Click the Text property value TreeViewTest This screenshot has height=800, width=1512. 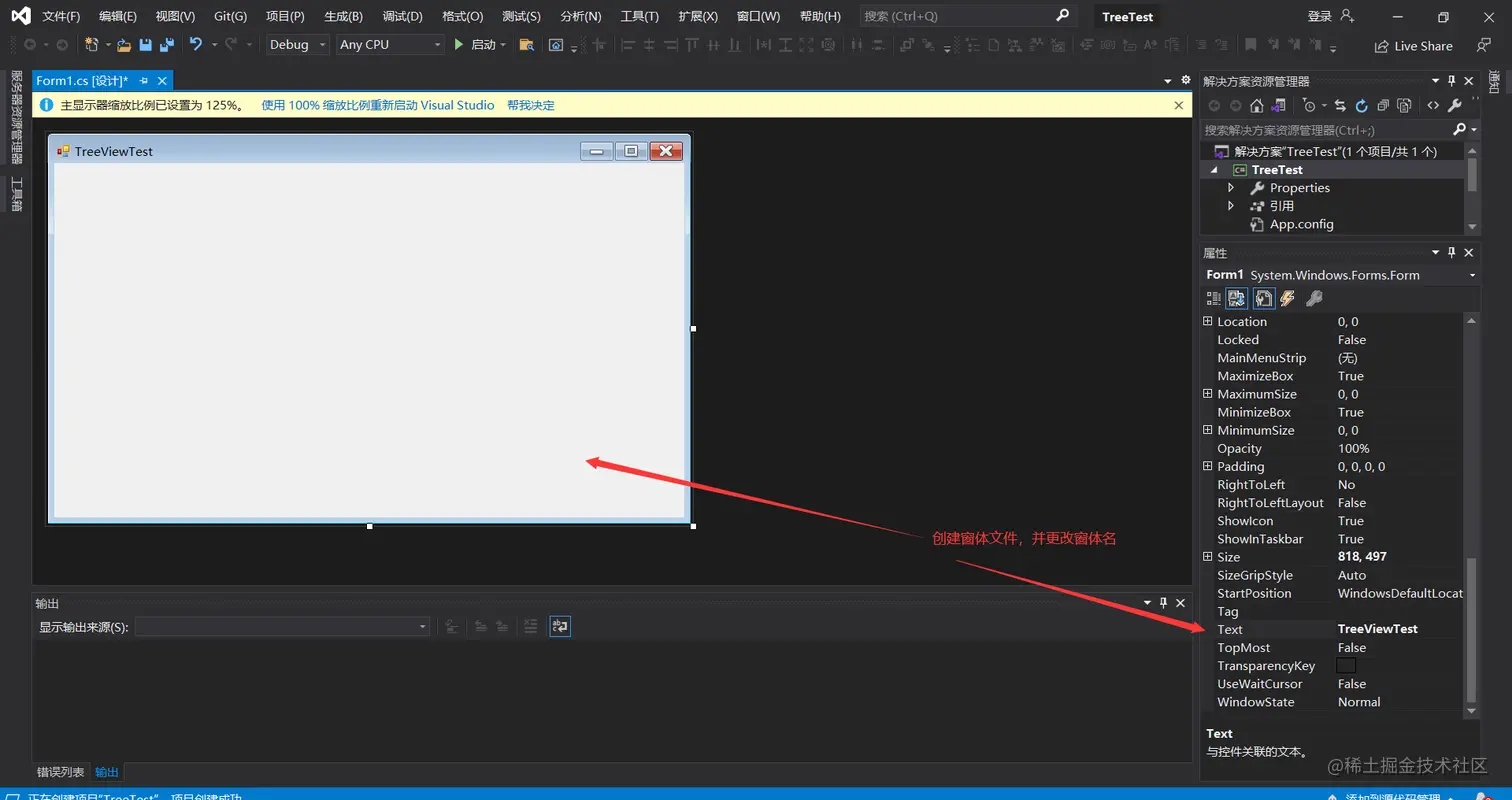tap(1377, 629)
